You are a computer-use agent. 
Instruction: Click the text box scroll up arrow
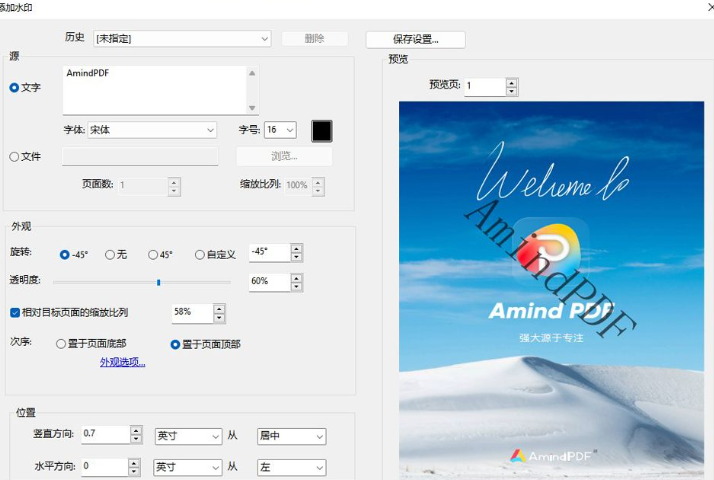pyautogui.click(x=252, y=73)
